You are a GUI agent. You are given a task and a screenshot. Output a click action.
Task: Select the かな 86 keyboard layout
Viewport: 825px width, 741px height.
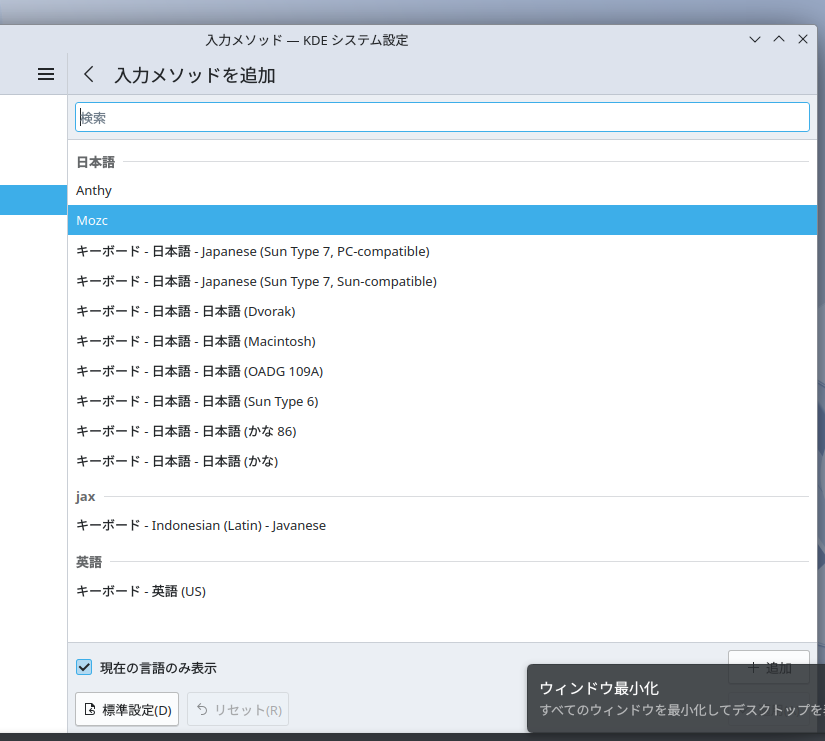coord(186,431)
